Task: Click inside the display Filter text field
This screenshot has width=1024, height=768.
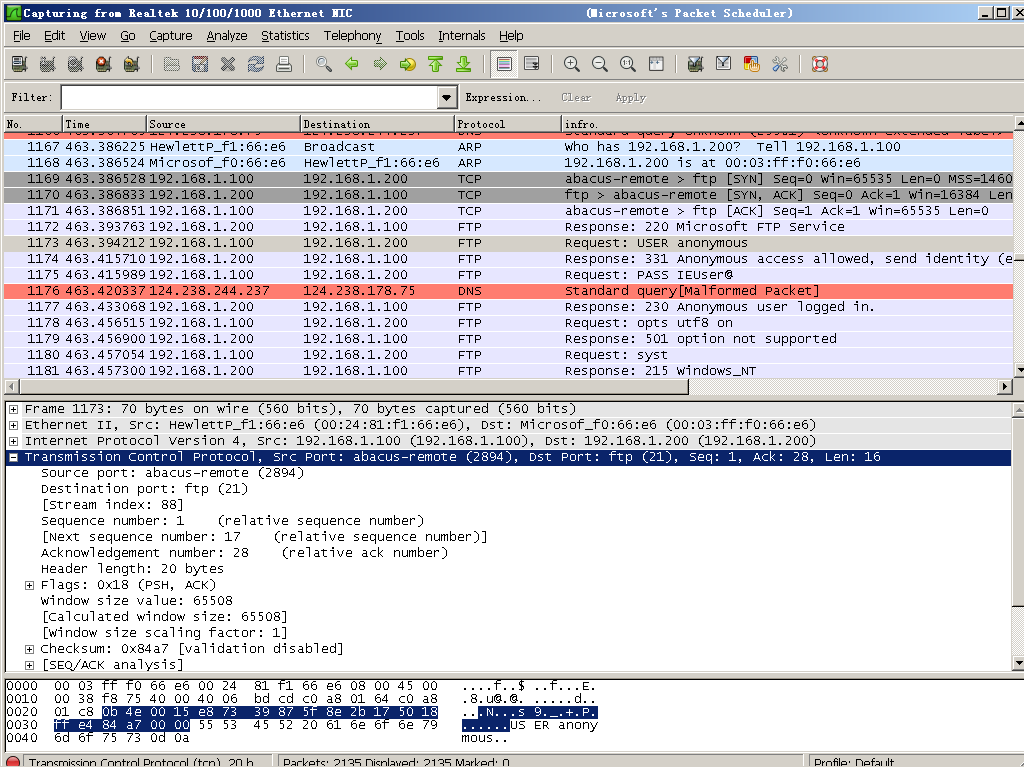Action: [251, 98]
